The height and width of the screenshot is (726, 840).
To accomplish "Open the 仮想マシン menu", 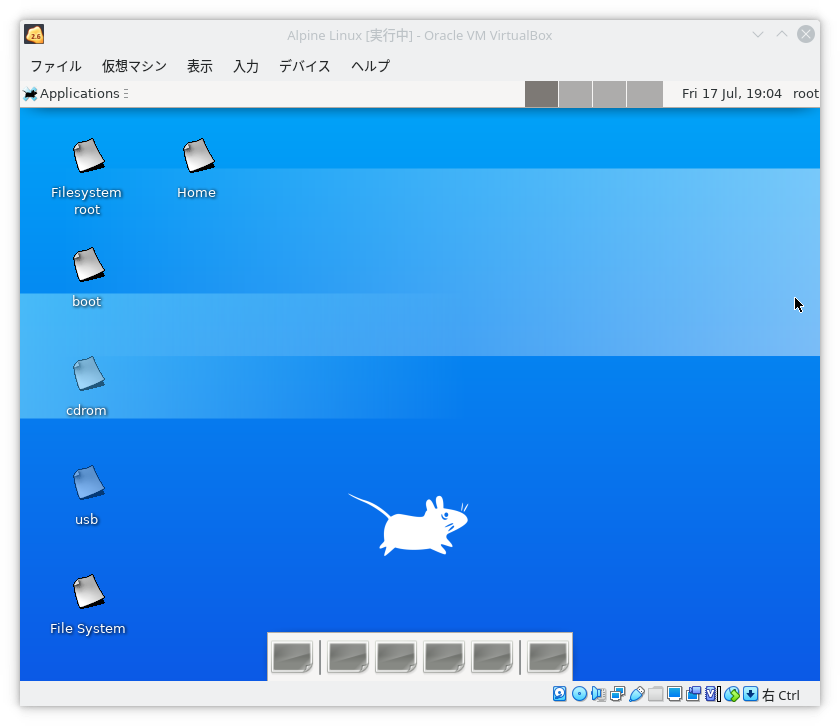I will pos(134,66).
